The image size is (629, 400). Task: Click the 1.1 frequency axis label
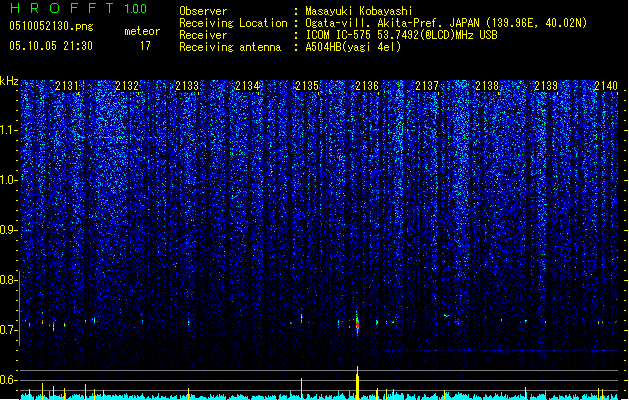(8, 130)
